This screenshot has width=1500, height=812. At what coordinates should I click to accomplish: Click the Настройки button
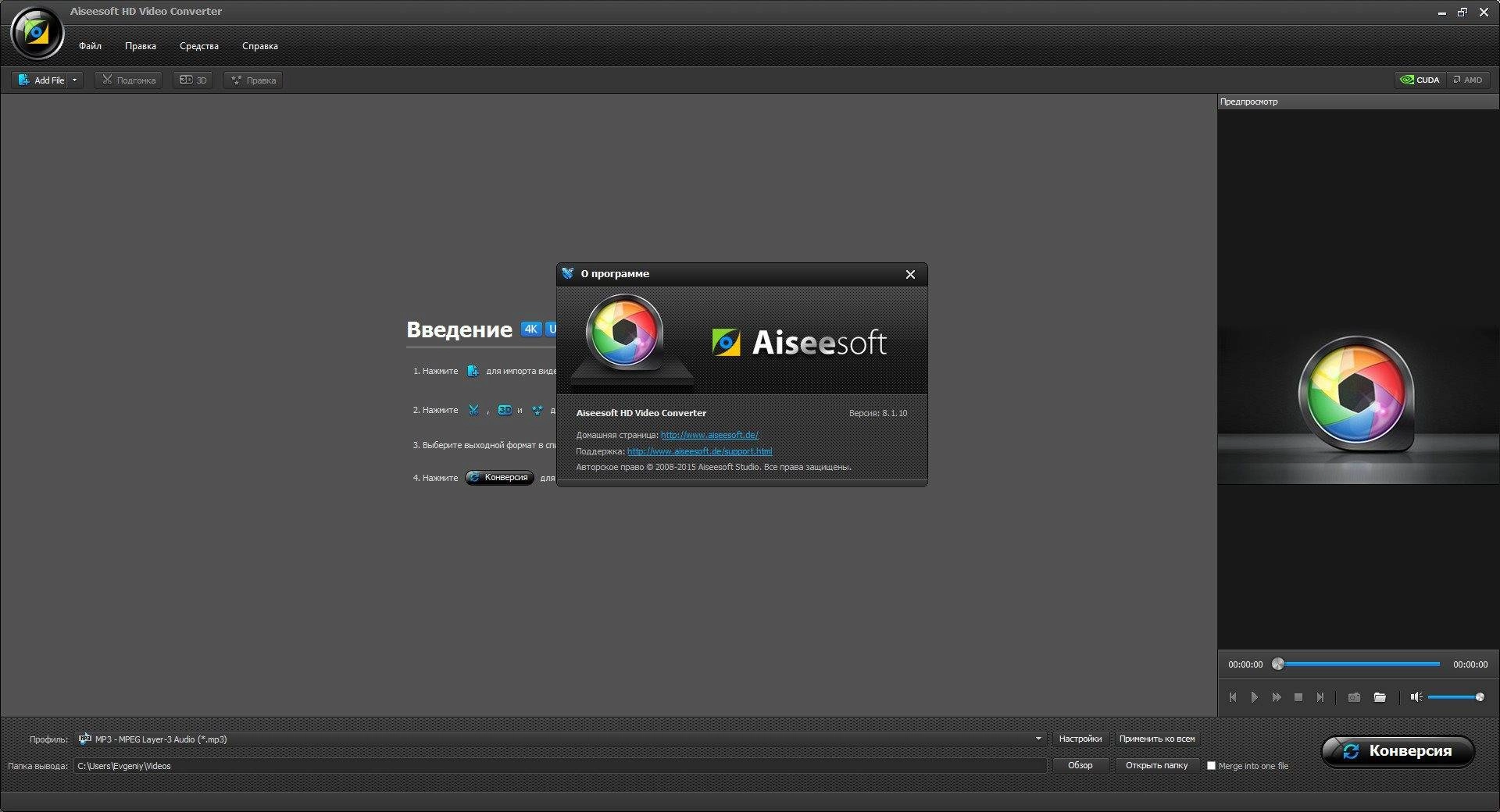point(1080,739)
